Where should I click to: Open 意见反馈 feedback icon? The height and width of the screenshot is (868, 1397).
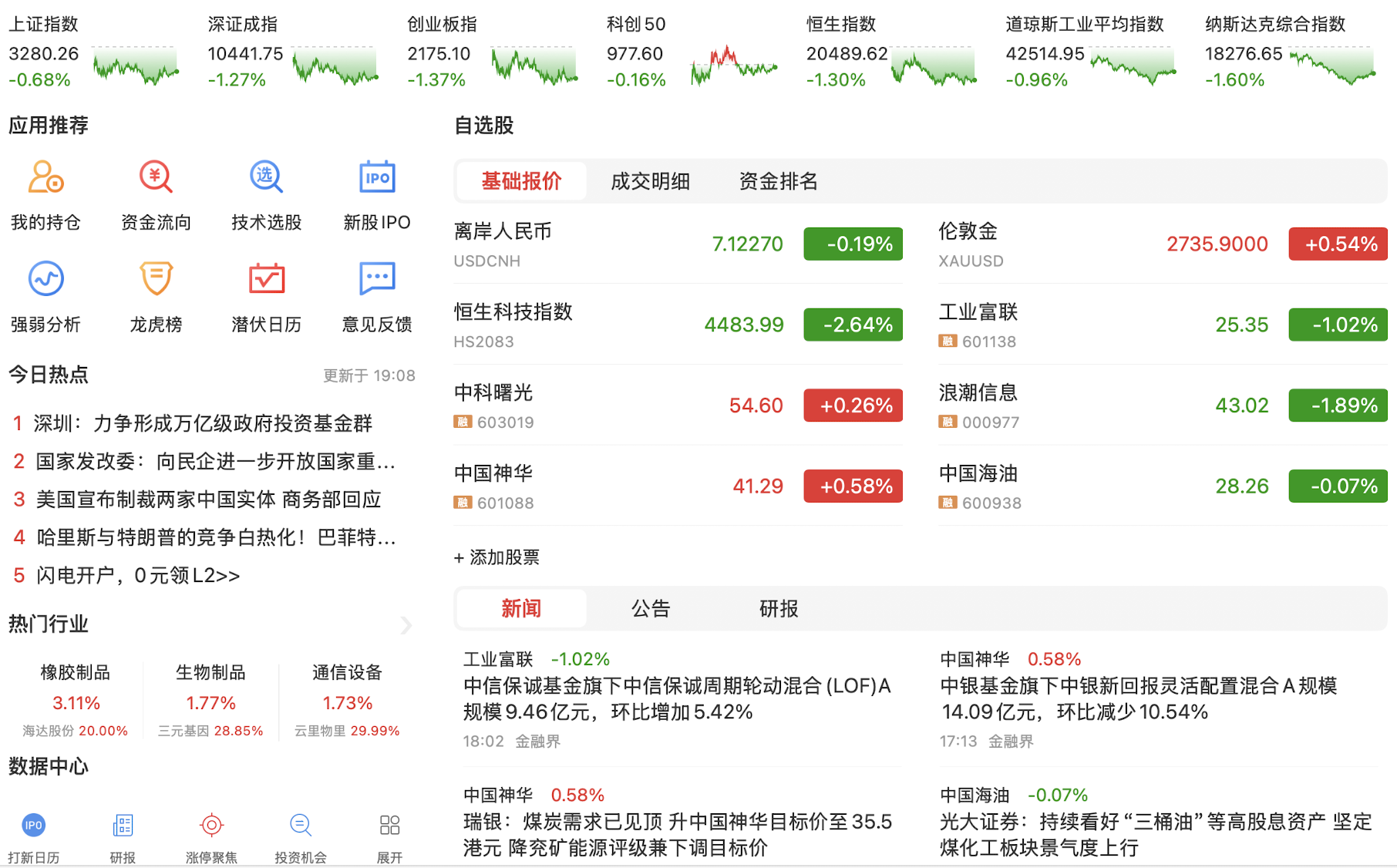coord(377,278)
